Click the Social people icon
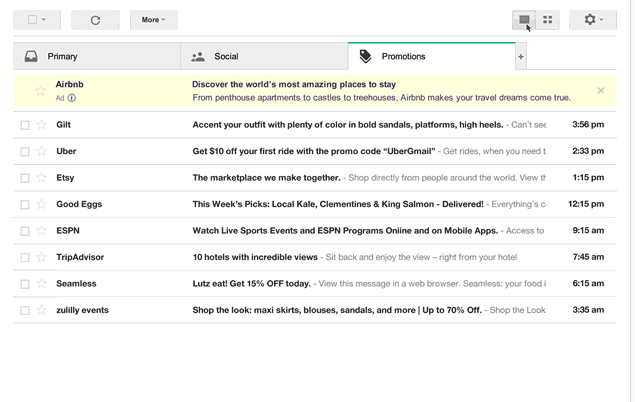This screenshot has height=402, width=635. (198, 57)
